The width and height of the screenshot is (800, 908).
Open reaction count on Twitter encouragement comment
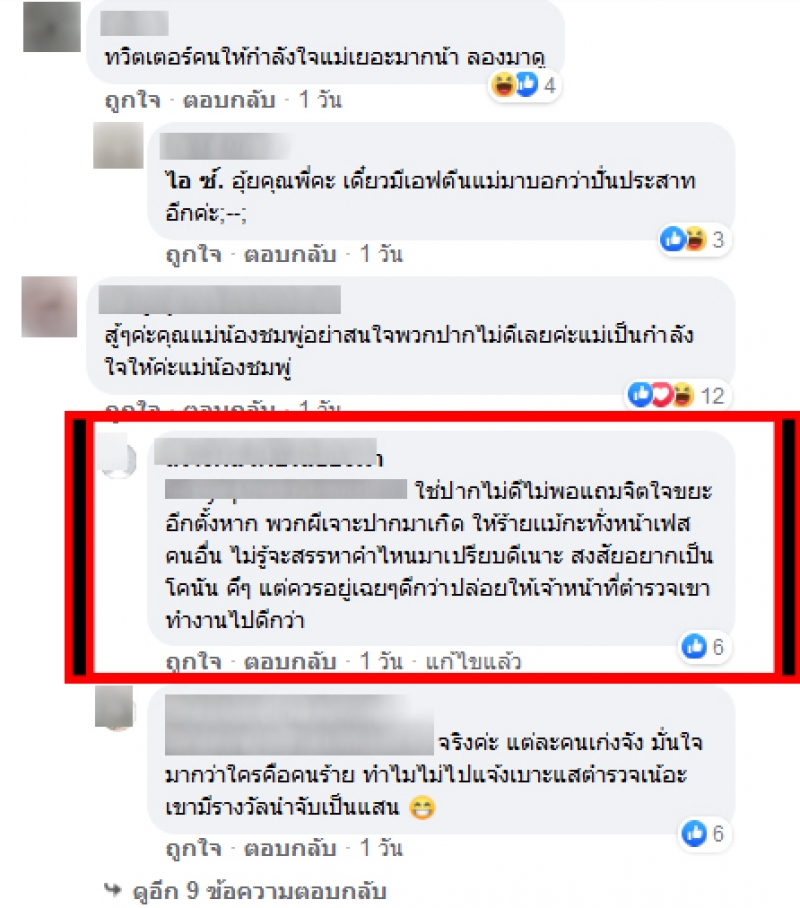[x=525, y=86]
